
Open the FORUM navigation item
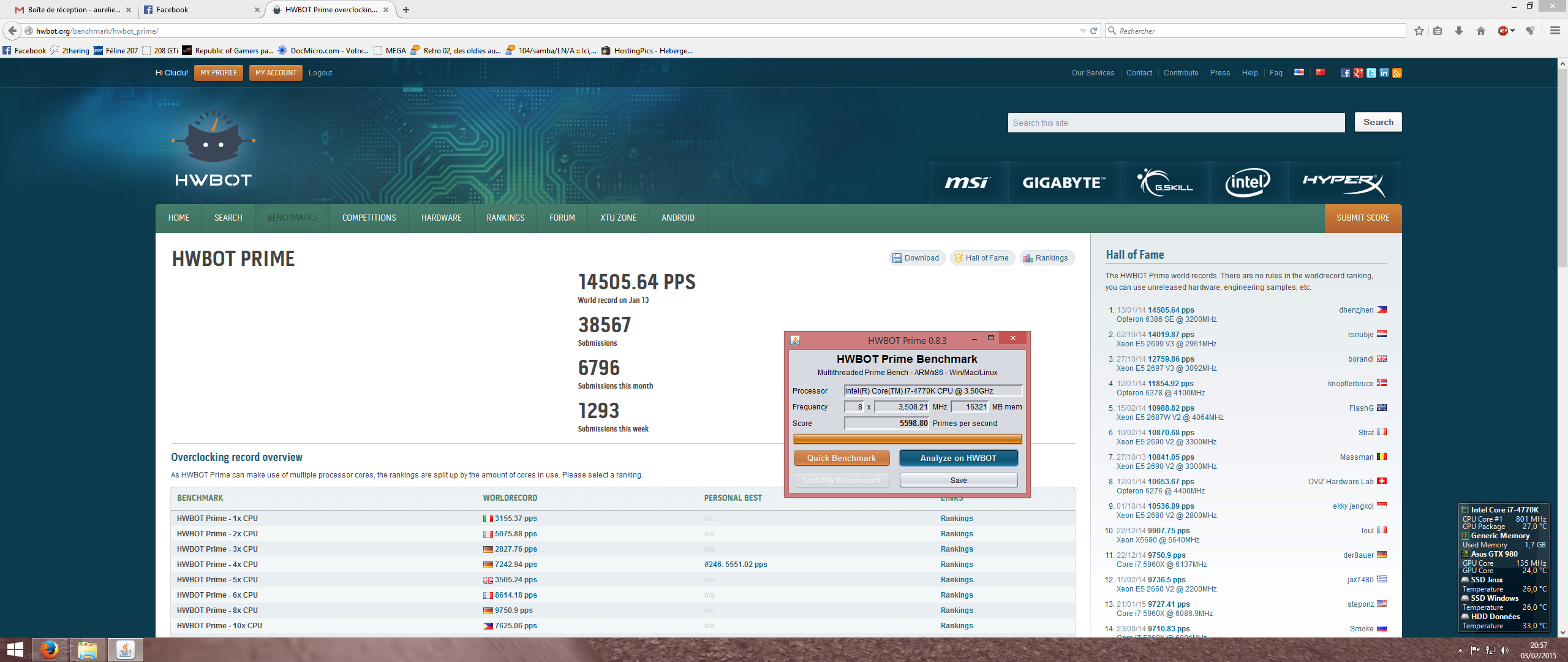(562, 218)
